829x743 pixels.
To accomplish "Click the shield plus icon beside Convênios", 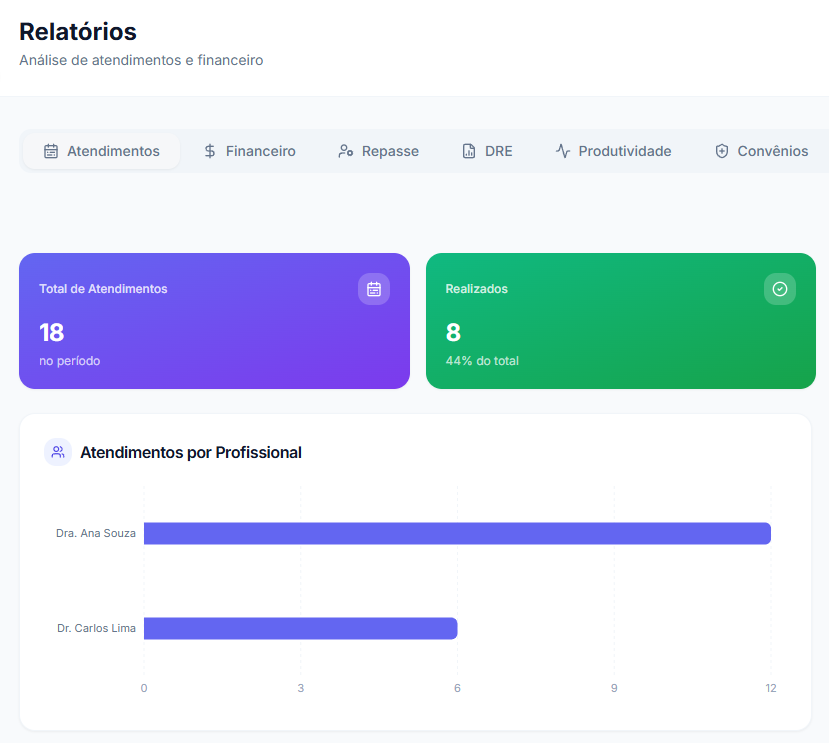I will pos(722,151).
